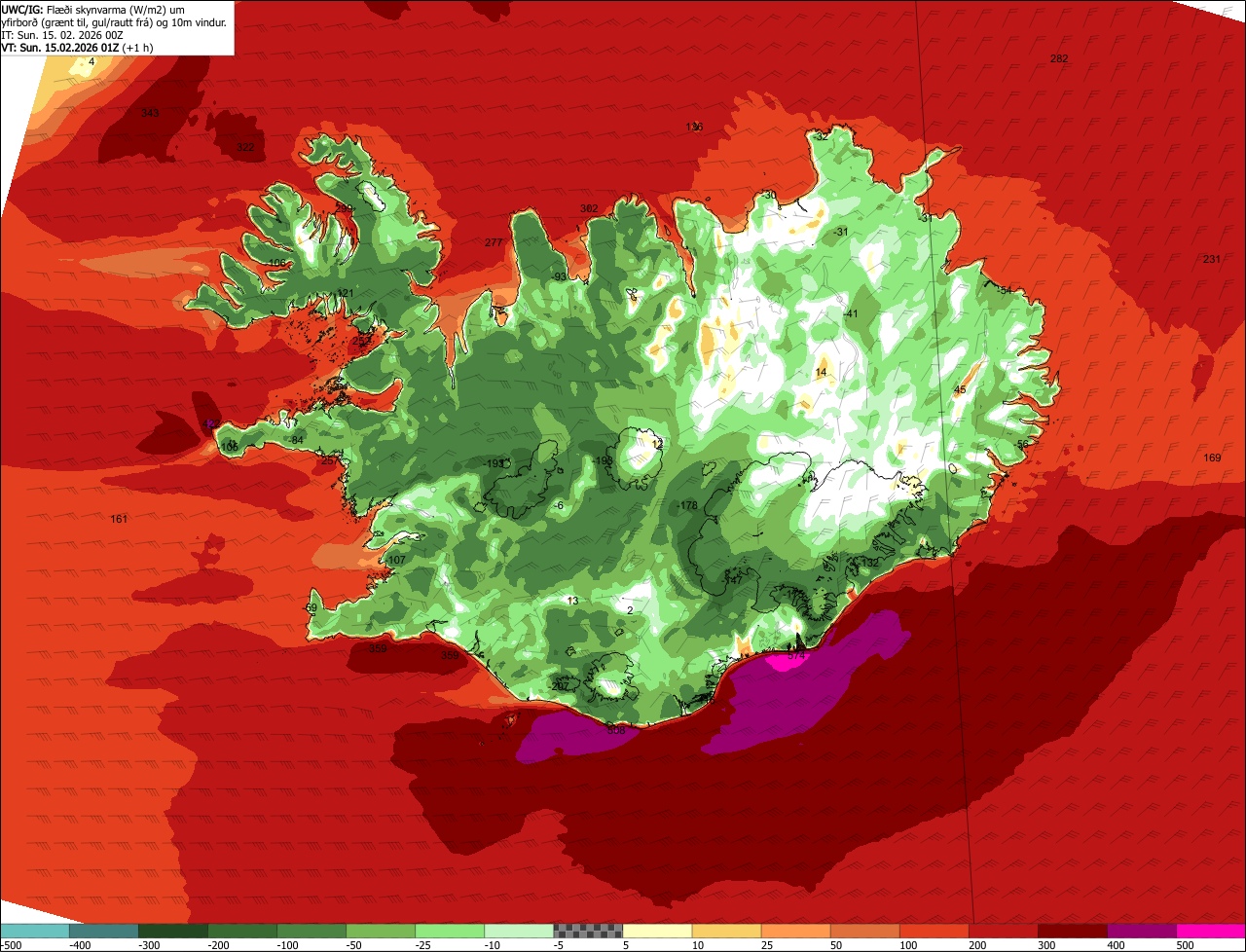This screenshot has width=1246, height=952.
Task: Select the legend swatch between -200 and -100
Action: pos(241,931)
